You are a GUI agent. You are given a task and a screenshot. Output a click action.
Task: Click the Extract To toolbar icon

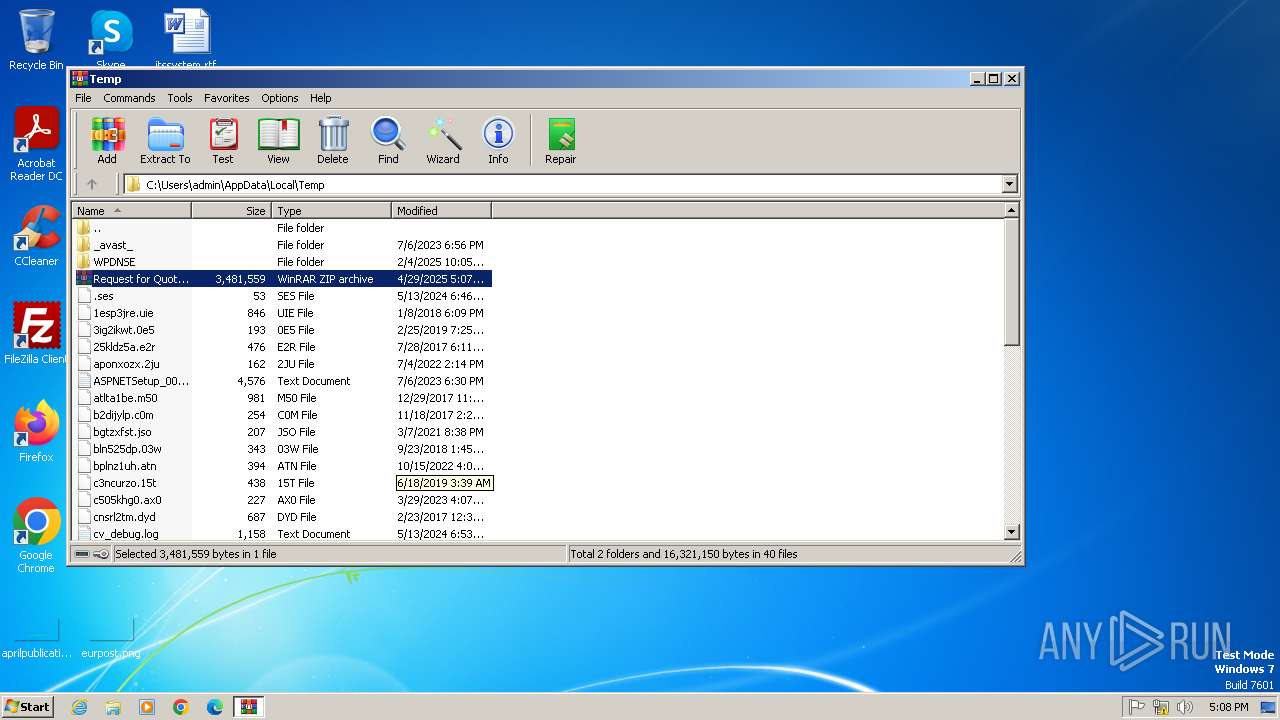[165, 140]
